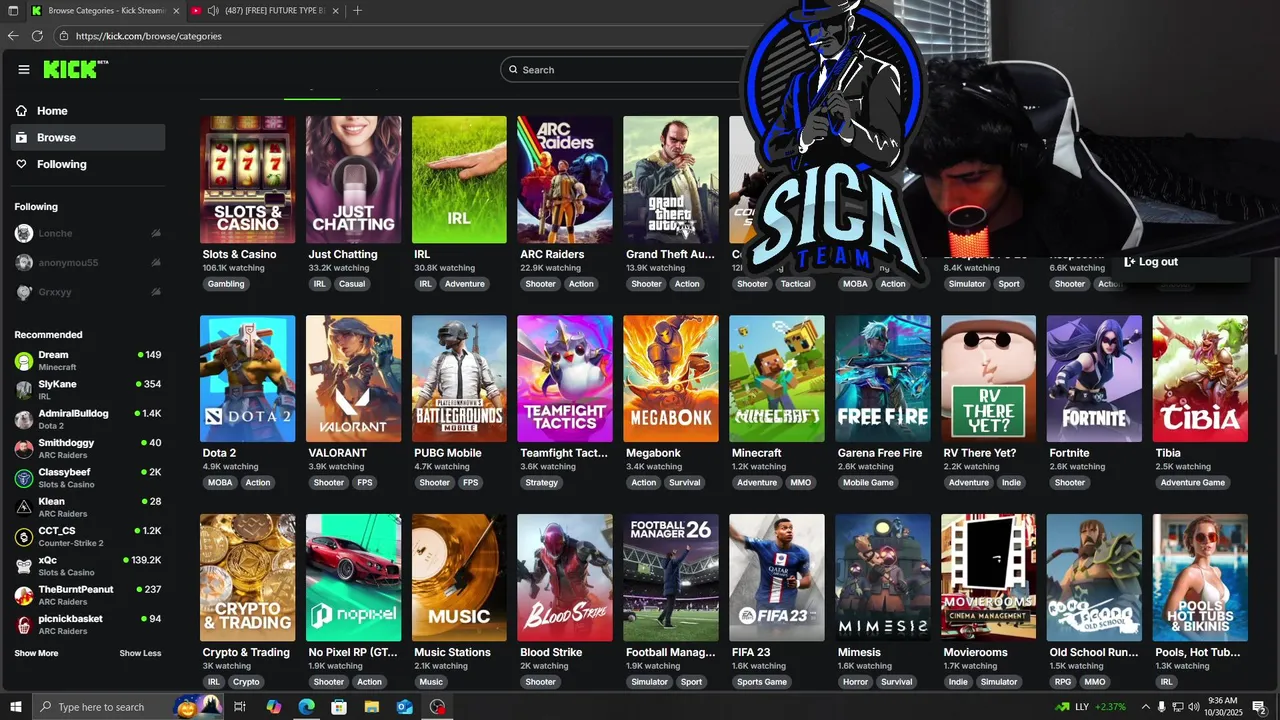Screen dimensions: 1280x720
Task: Open Crypto & Trading category thumbnail
Action: (x=248, y=578)
